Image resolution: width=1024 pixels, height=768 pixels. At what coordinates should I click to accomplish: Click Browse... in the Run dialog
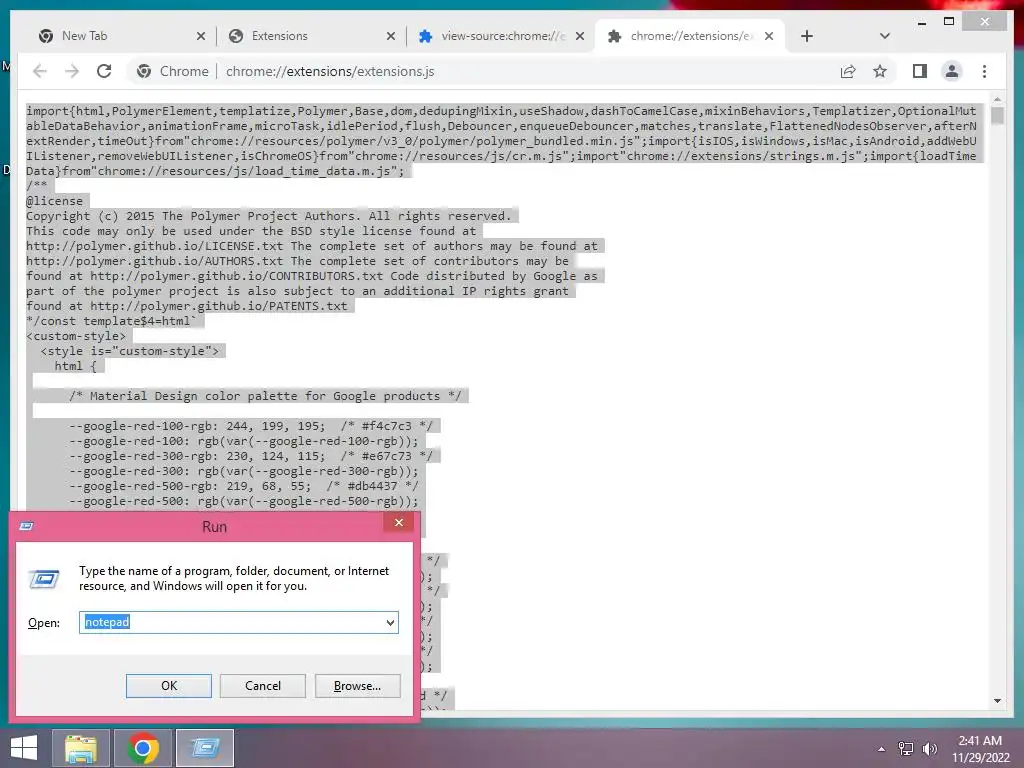[357, 686]
